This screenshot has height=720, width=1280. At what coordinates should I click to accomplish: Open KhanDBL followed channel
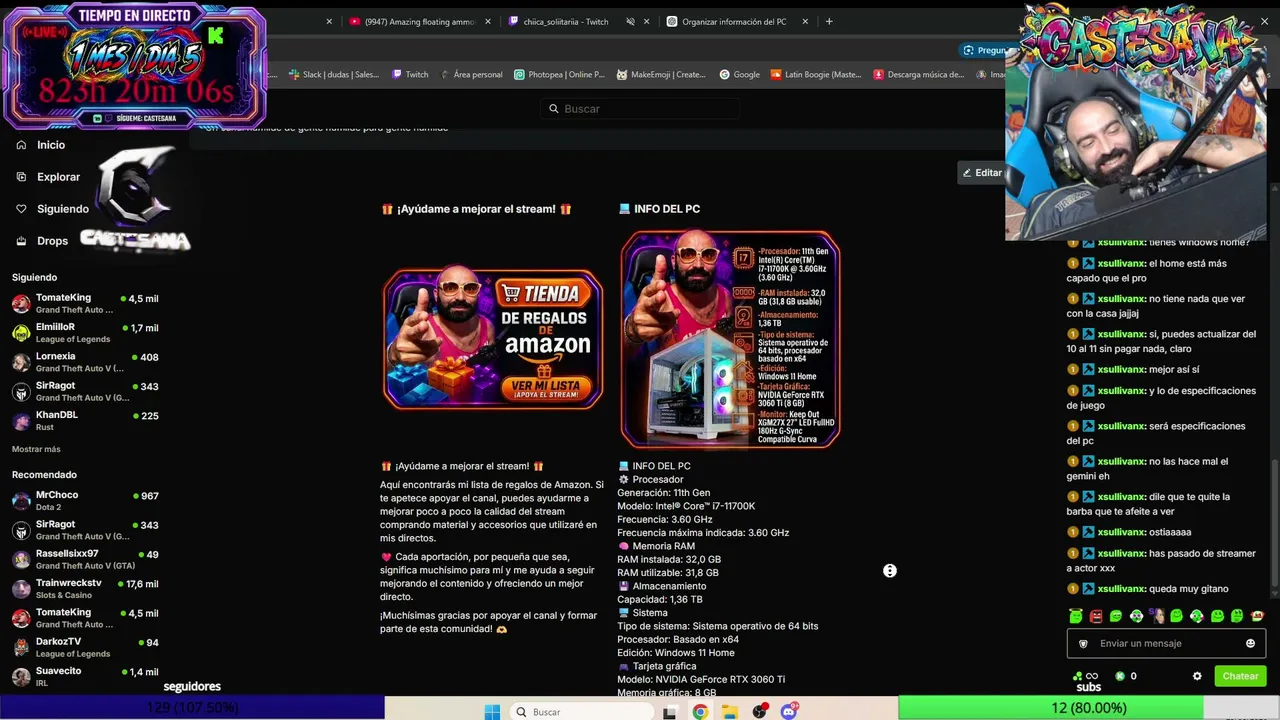[86, 420]
